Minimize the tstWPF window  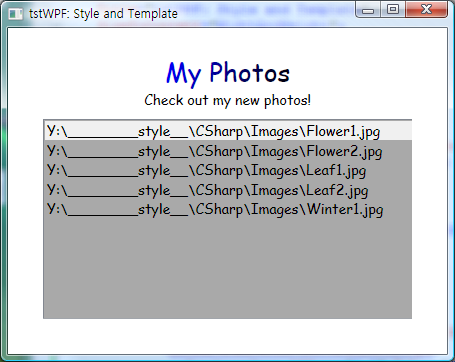coord(368,9)
